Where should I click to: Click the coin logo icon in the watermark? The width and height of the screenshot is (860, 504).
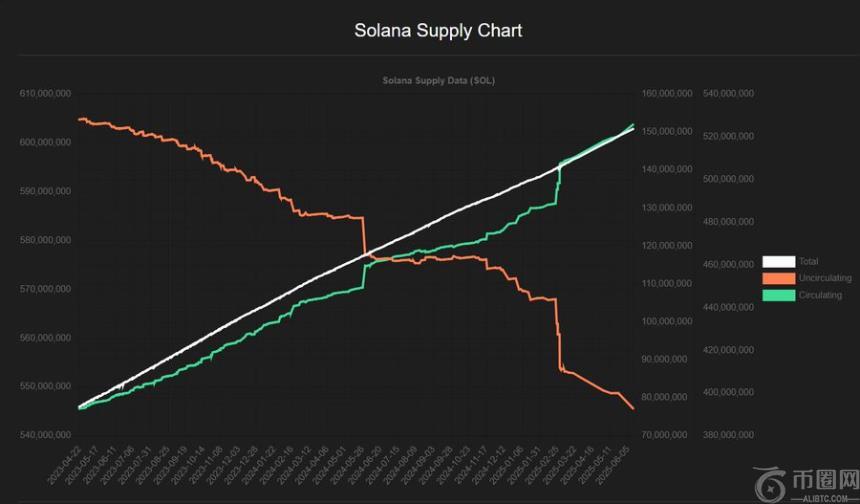(x=772, y=485)
